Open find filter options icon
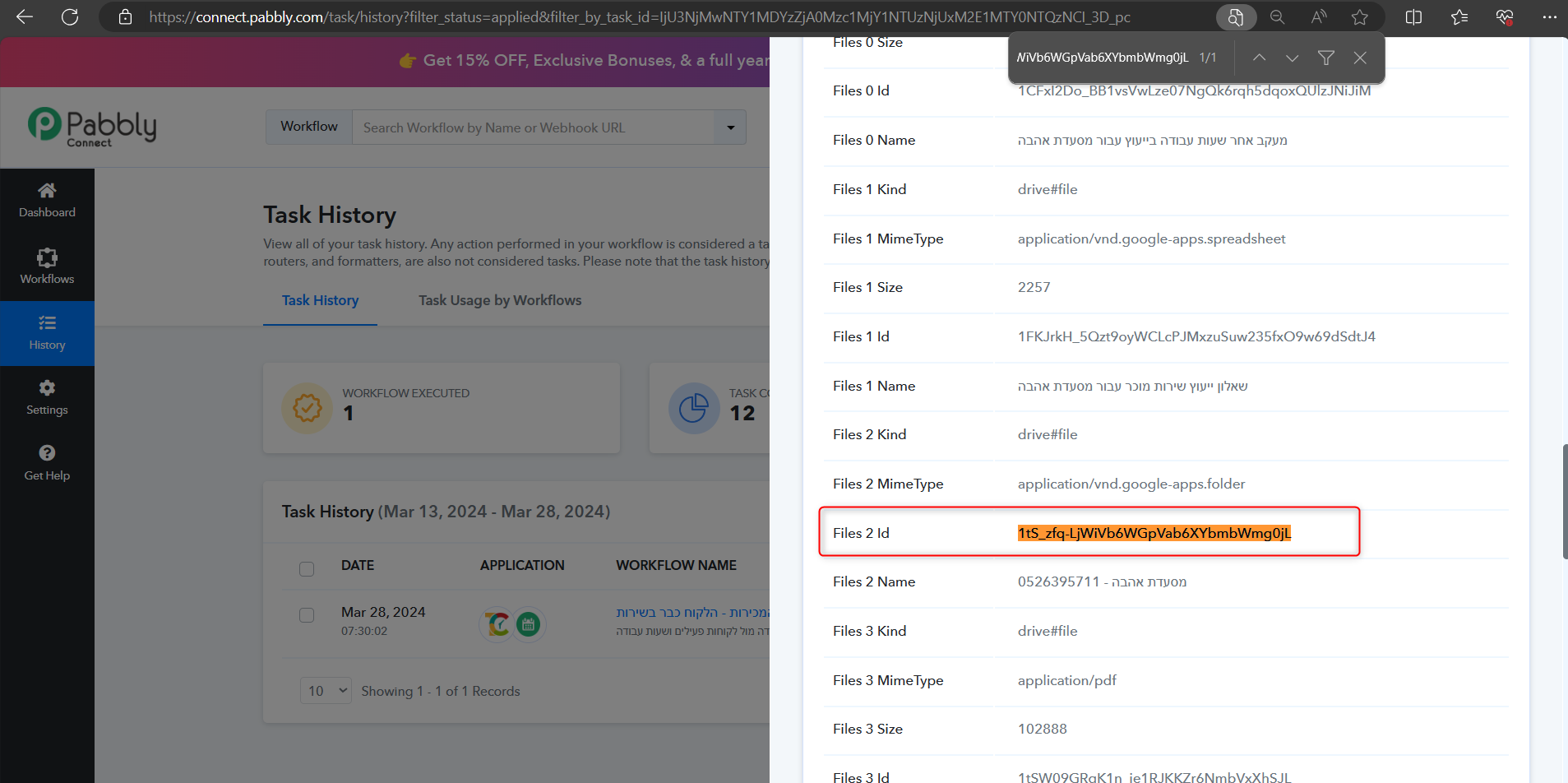Image resolution: width=1568 pixels, height=783 pixels. (x=1325, y=58)
